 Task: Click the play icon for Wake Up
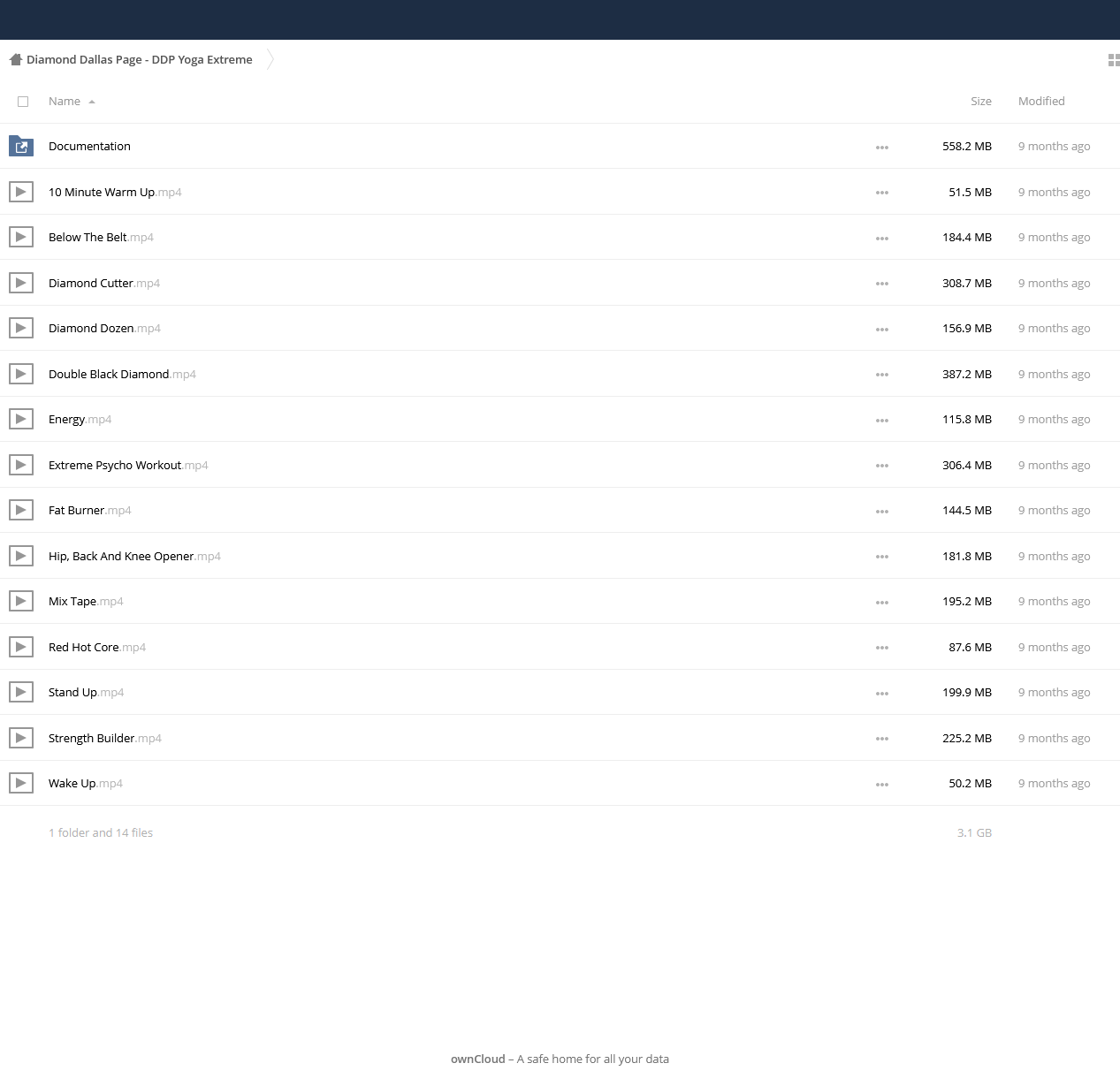click(x=21, y=783)
